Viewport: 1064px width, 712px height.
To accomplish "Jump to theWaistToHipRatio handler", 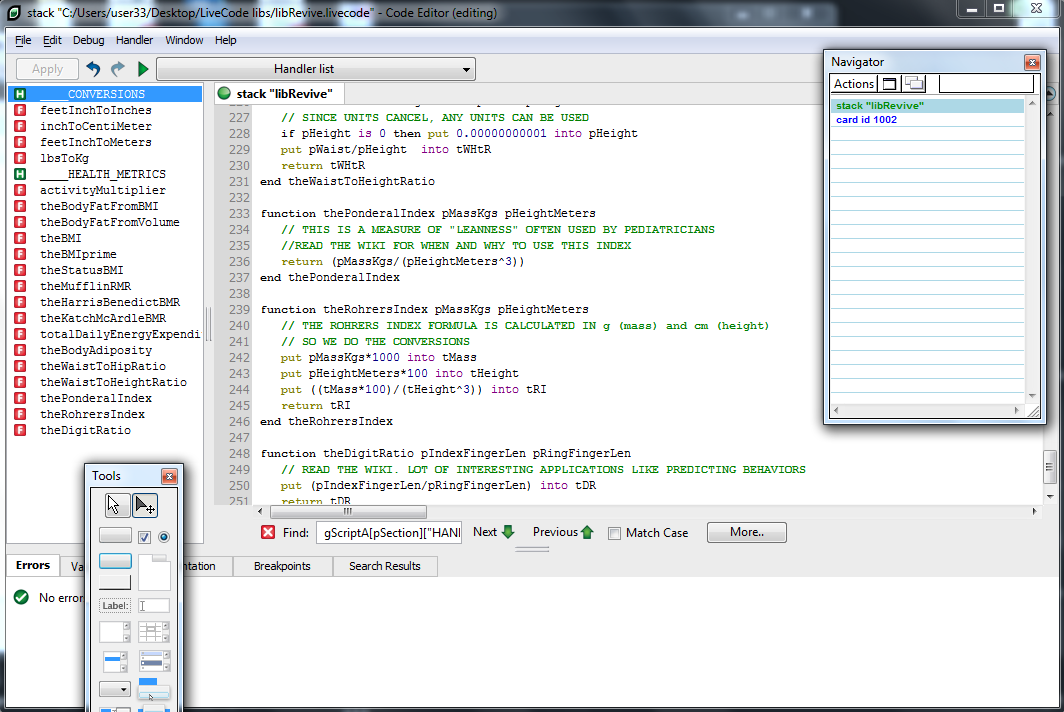I will click(102, 367).
